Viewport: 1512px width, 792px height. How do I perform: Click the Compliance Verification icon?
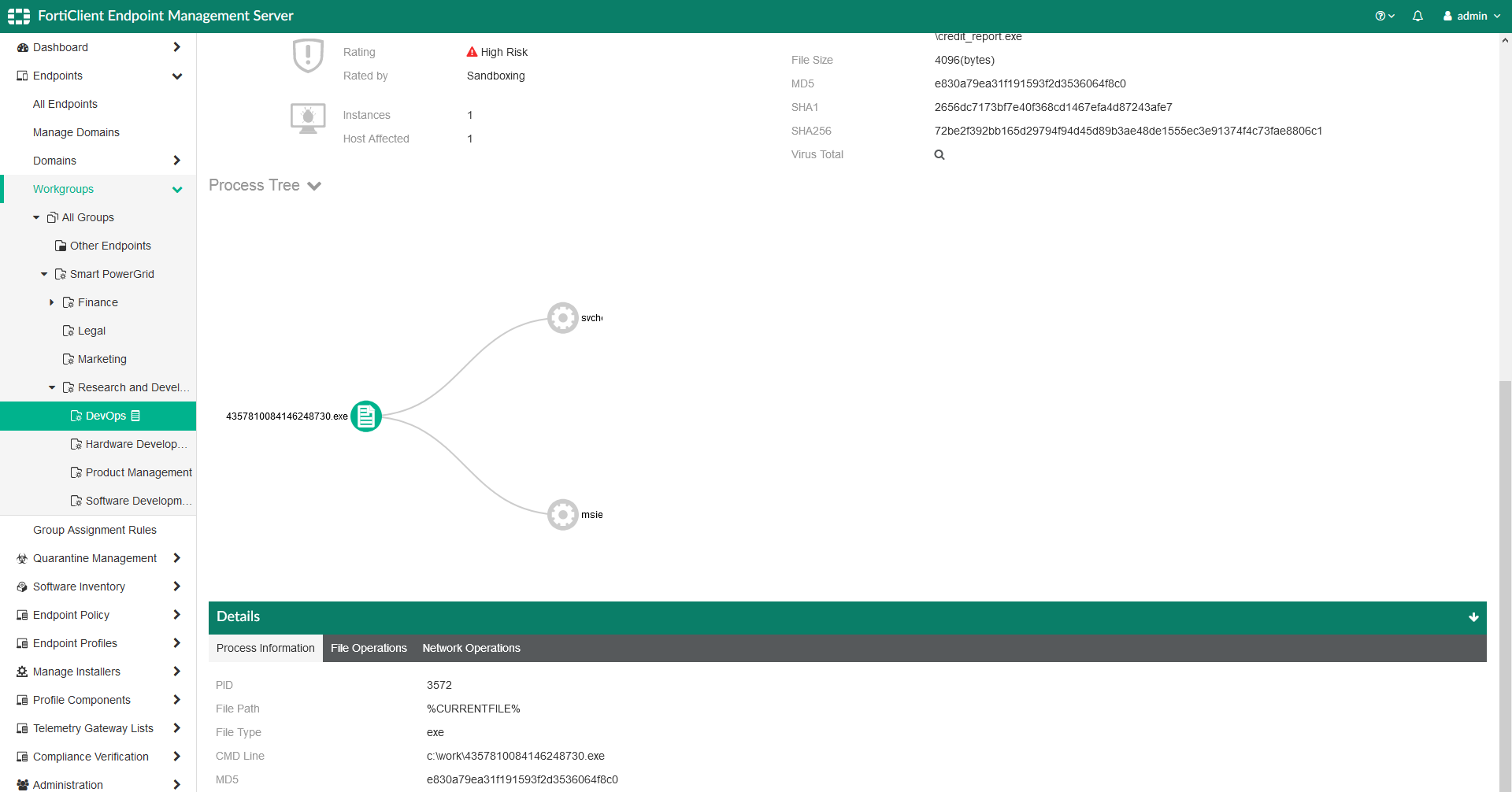click(x=22, y=757)
